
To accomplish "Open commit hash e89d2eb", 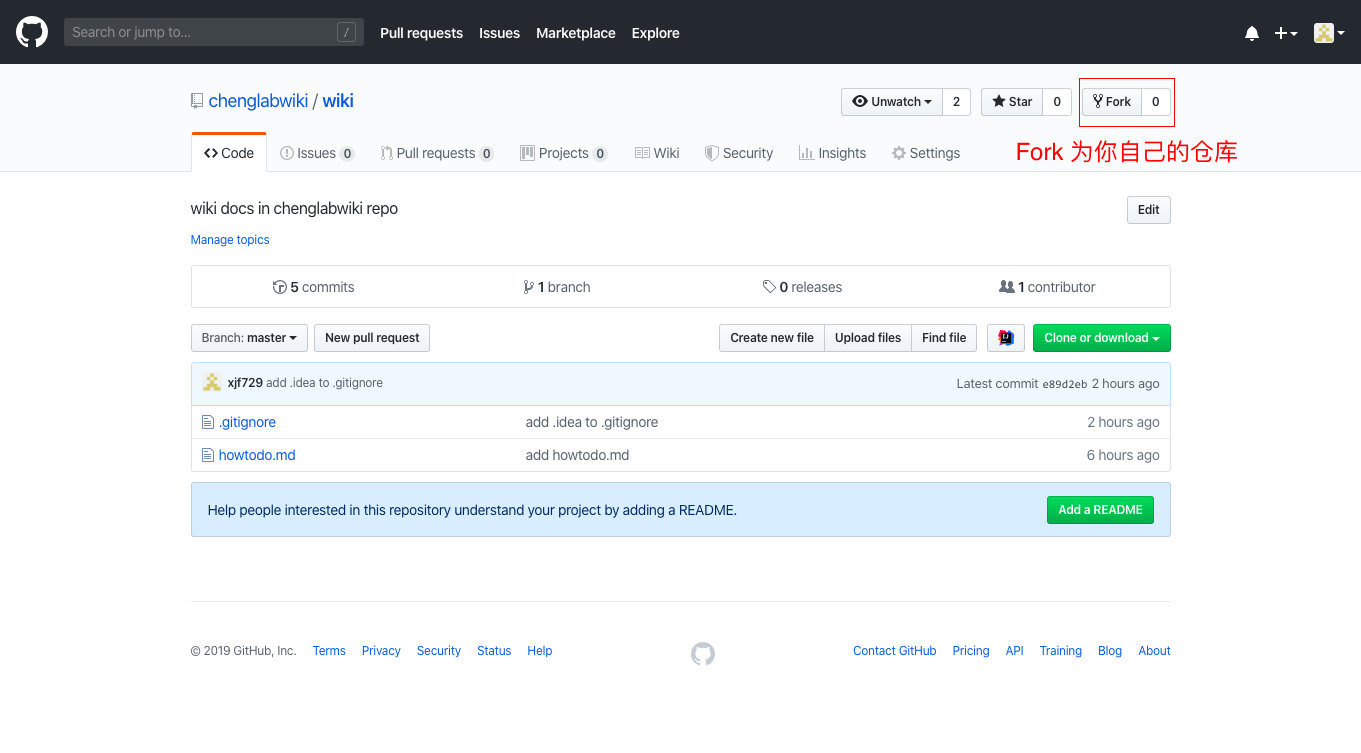I will tap(1065, 384).
